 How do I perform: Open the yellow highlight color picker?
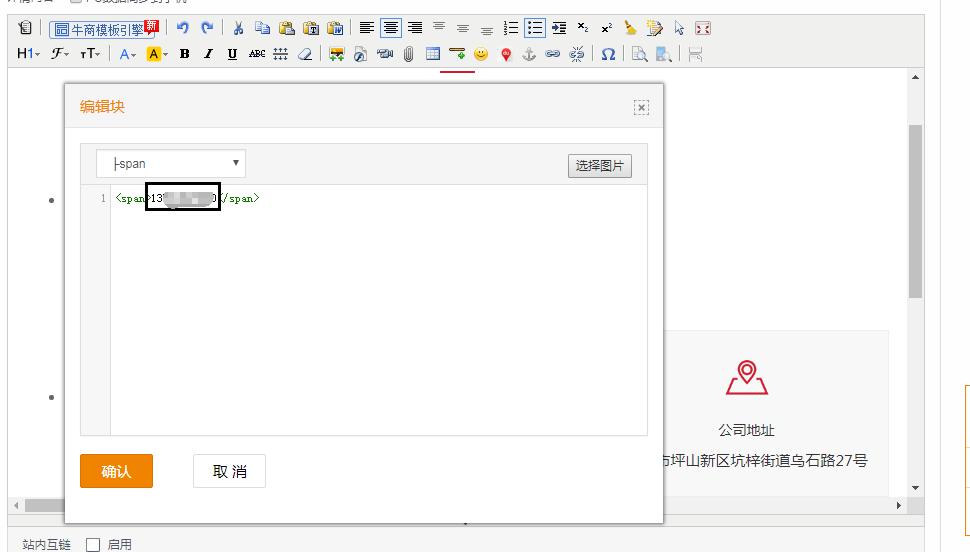(157, 54)
